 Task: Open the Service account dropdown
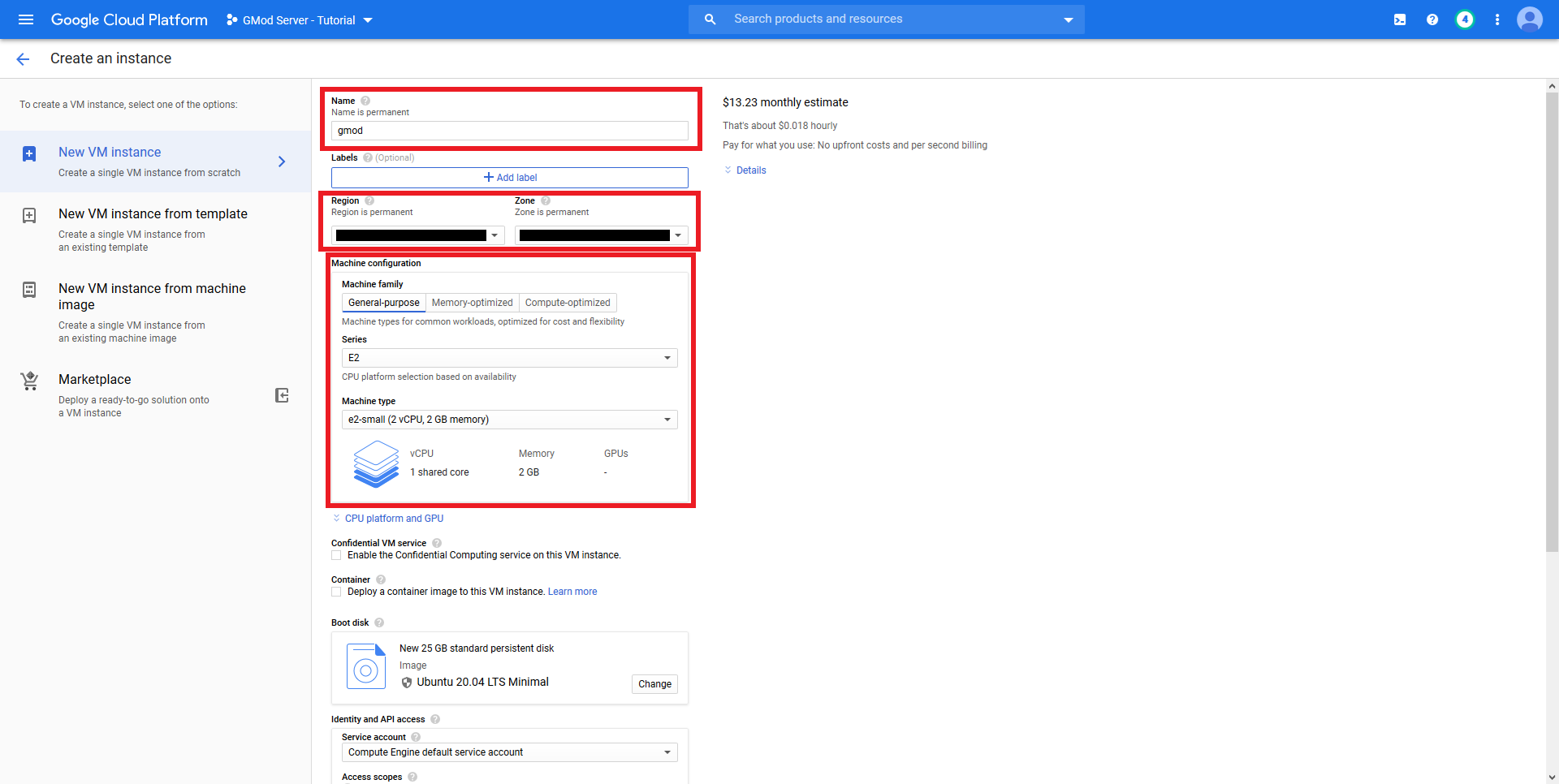point(510,752)
